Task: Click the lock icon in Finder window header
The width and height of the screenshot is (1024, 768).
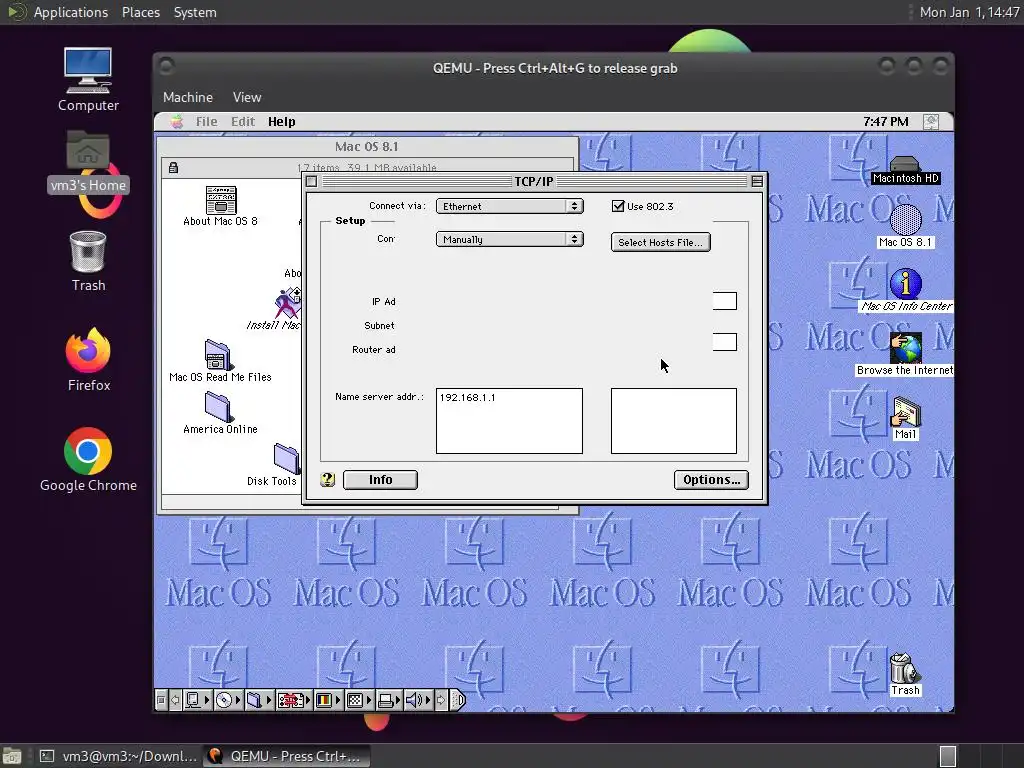Action: pyautogui.click(x=173, y=168)
